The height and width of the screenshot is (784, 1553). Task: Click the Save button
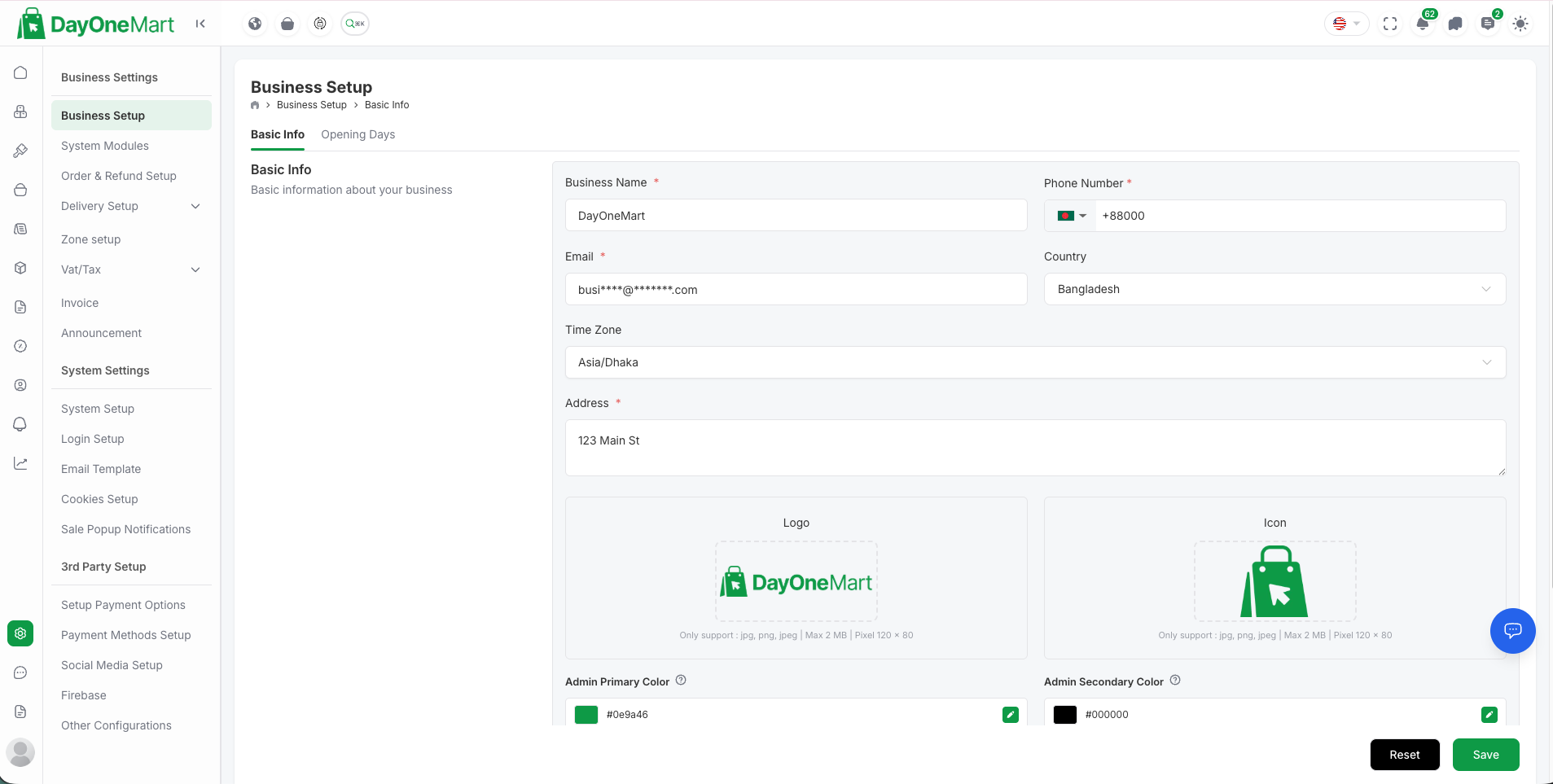pyautogui.click(x=1486, y=755)
